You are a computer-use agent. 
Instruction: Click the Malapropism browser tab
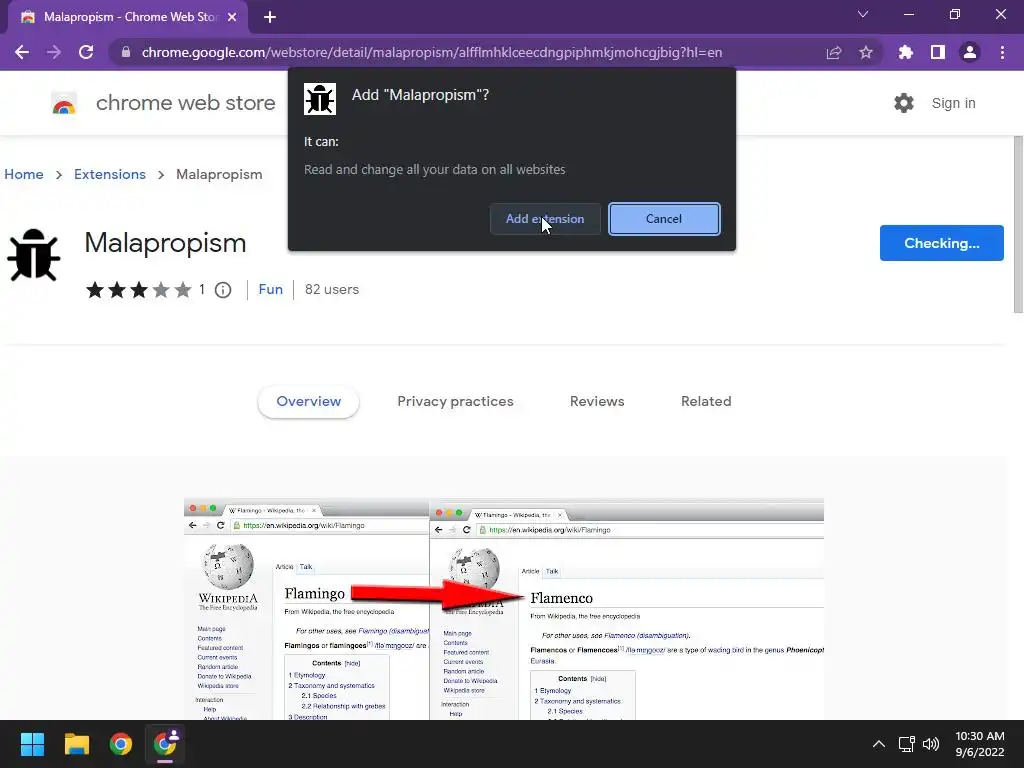(x=128, y=18)
